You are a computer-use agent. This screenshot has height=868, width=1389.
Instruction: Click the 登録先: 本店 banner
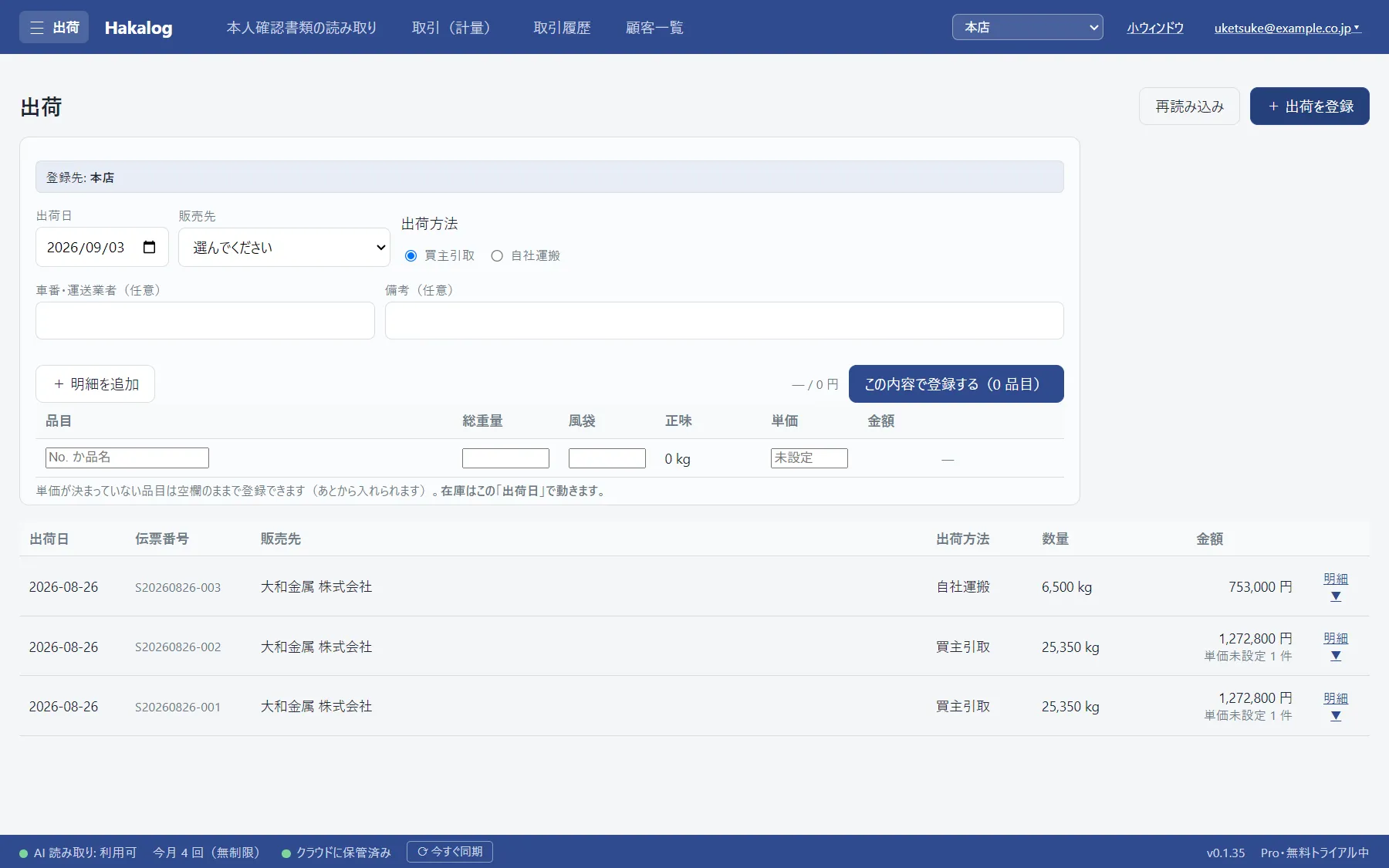pyautogui.click(x=549, y=177)
